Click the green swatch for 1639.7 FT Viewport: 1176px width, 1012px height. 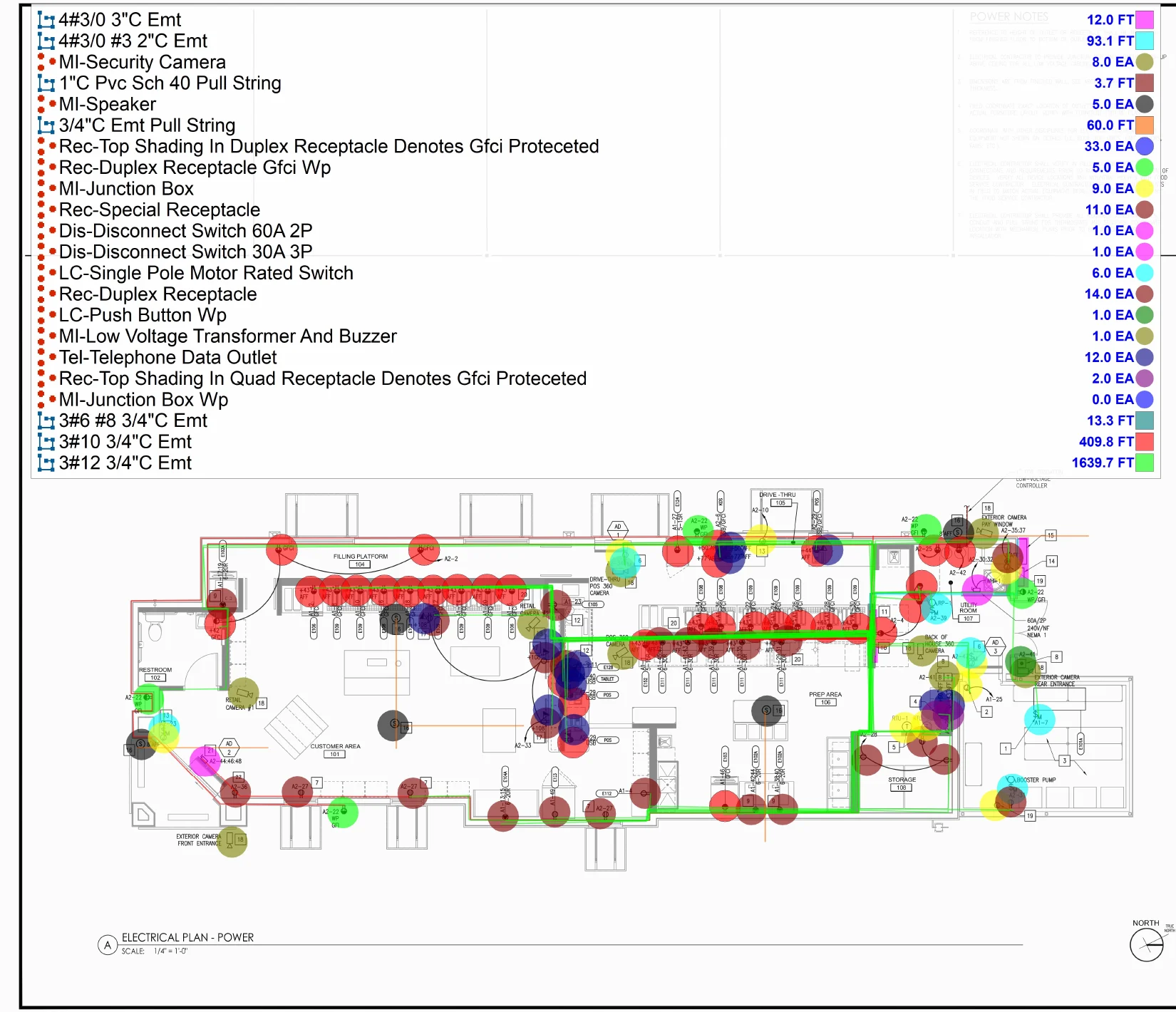pyautogui.click(x=1145, y=463)
